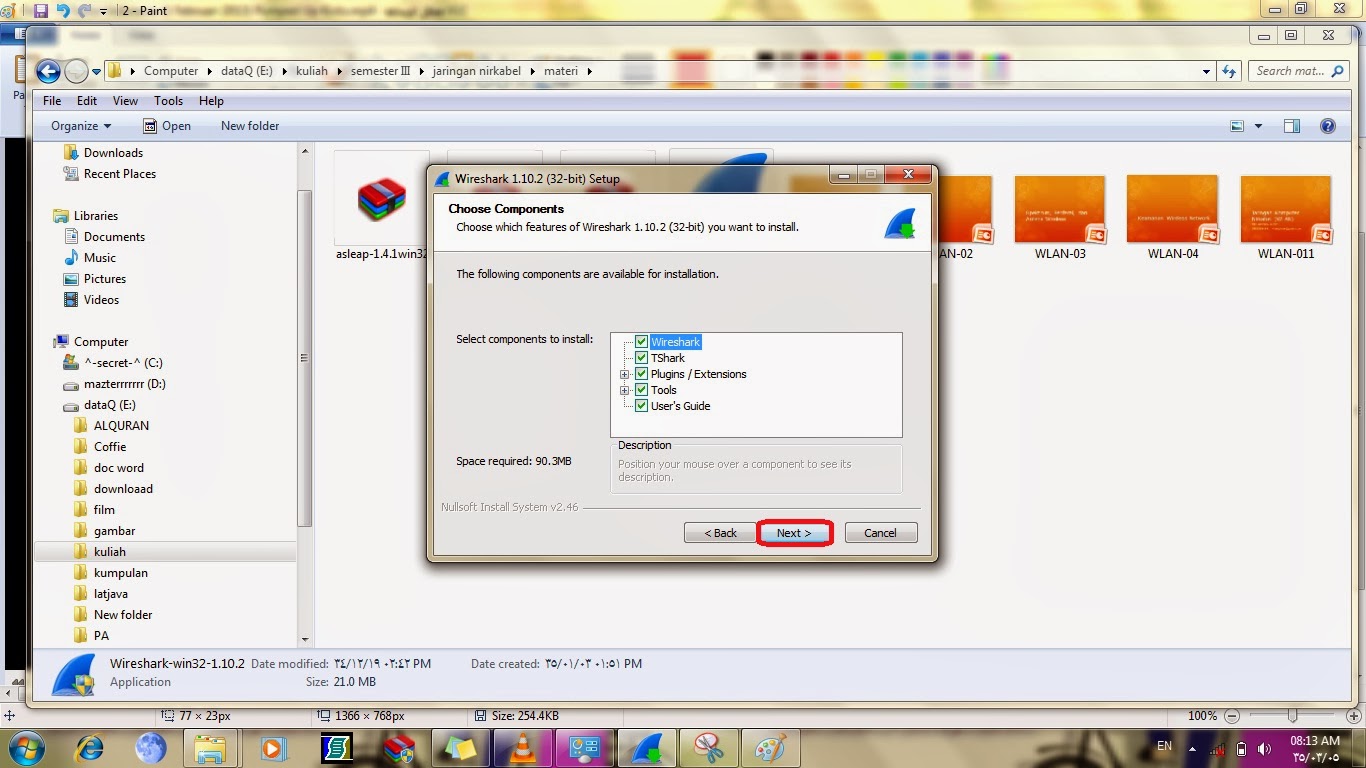The height and width of the screenshot is (768, 1366).
Task: Adjust the Paint zoom slider
Action: point(1292,716)
